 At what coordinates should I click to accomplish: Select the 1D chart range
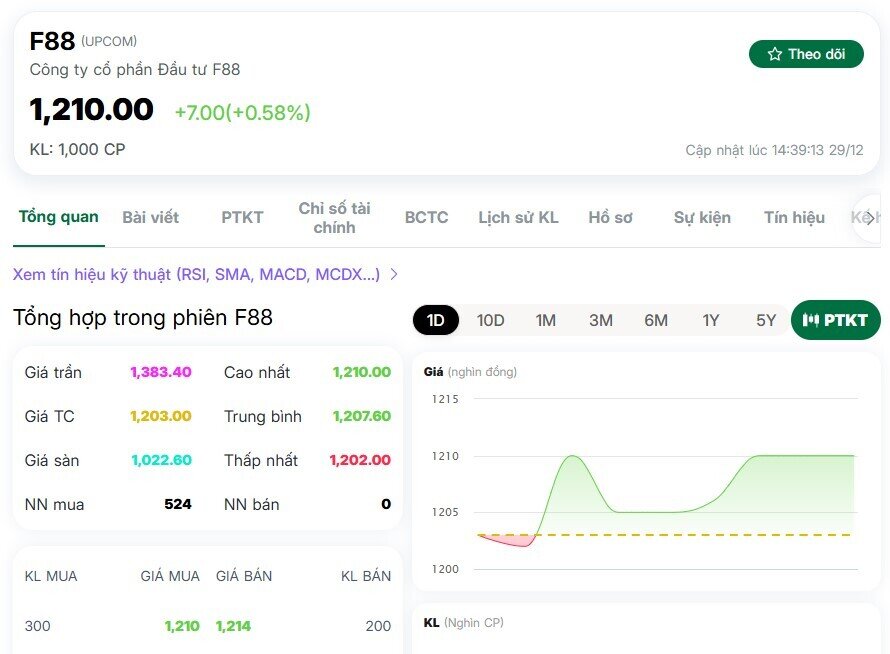point(435,320)
